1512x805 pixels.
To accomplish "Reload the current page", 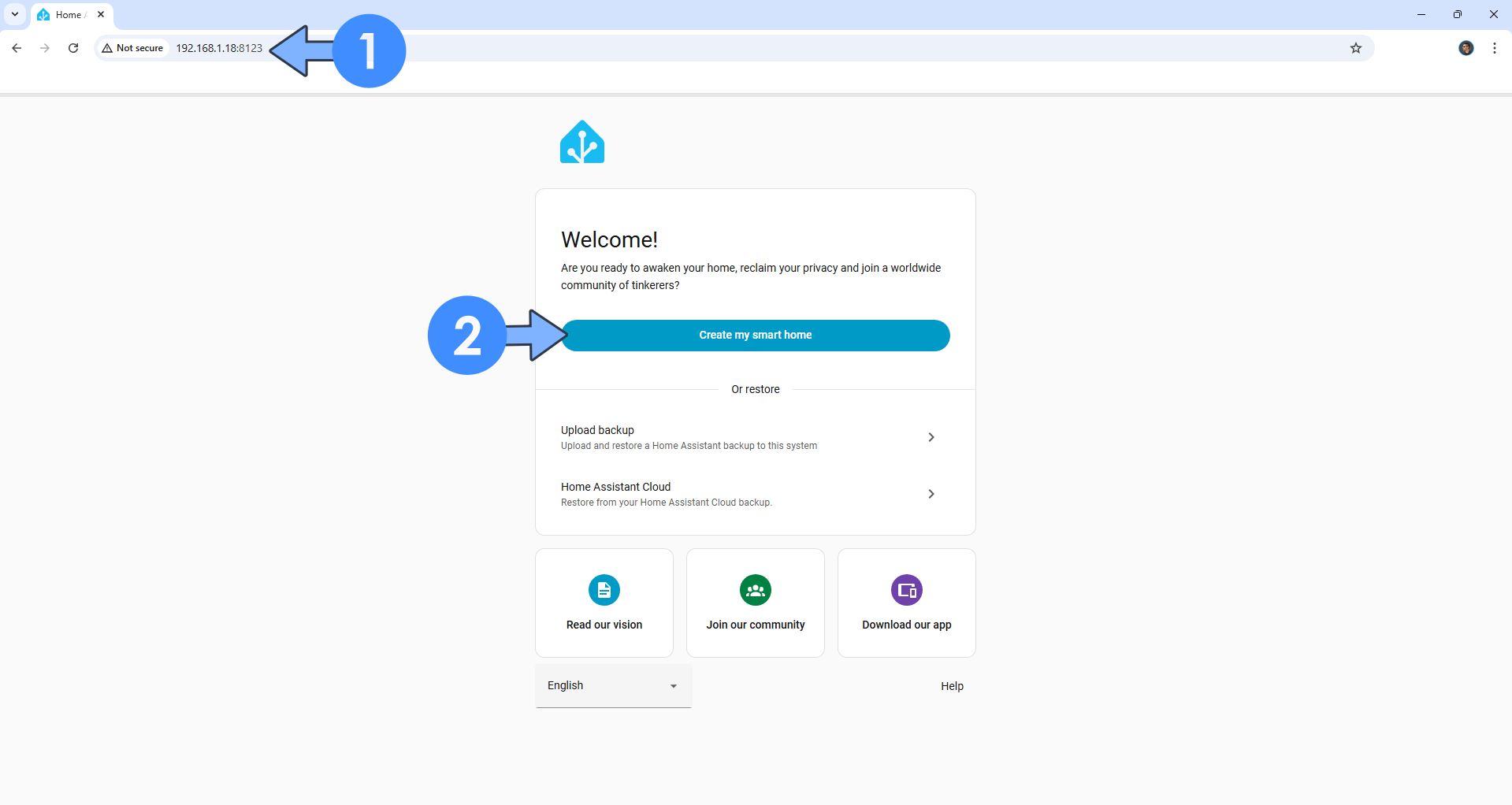I will (x=72, y=48).
